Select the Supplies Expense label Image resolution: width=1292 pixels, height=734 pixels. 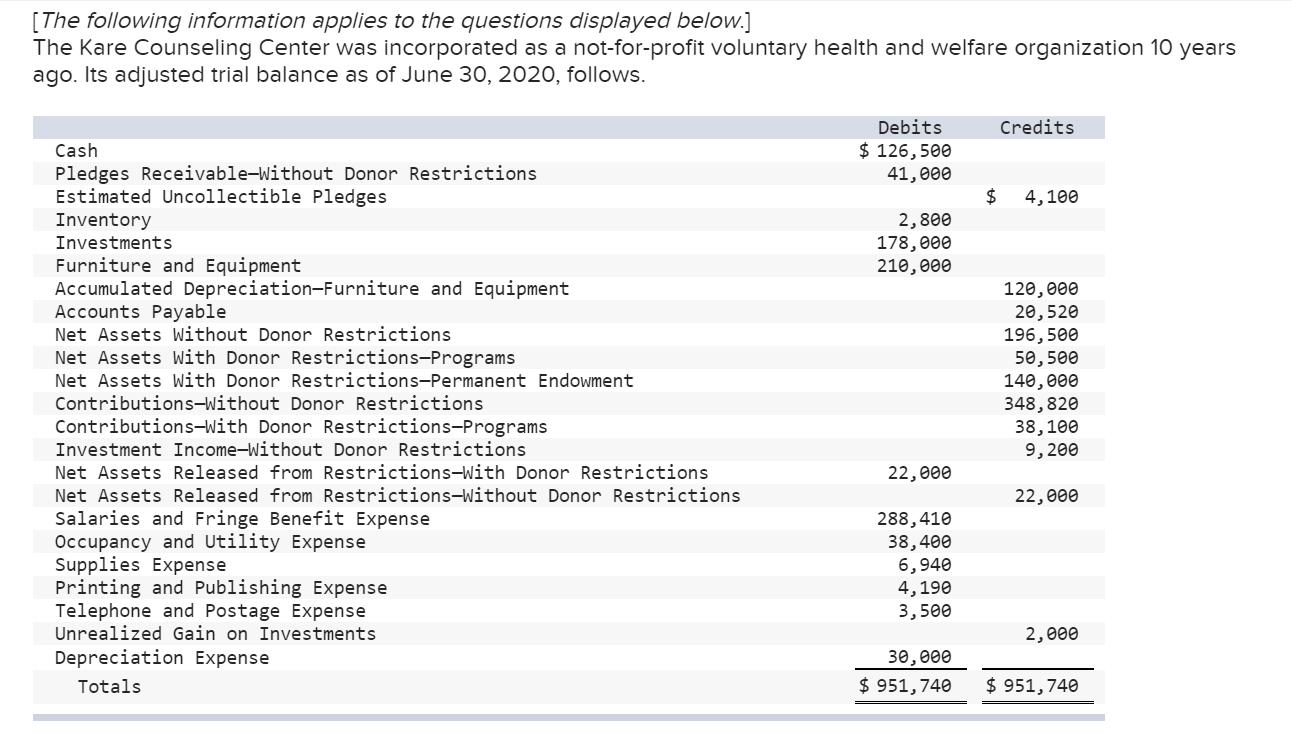click(140, 565)
